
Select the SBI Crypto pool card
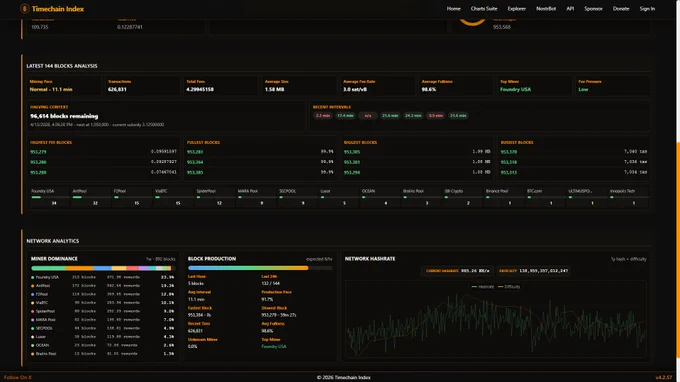(x=462, y=197)
